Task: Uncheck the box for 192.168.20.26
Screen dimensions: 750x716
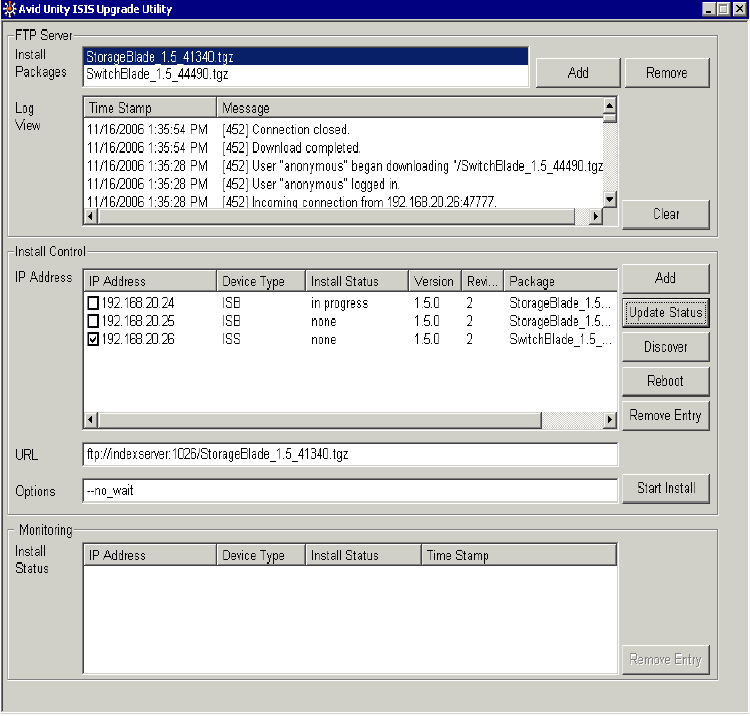Action: click(x=93, y=339)
